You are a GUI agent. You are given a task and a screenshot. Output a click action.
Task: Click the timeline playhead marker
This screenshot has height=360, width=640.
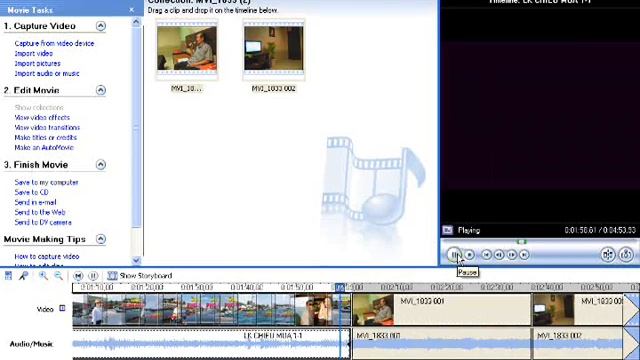tap(340, 288)
